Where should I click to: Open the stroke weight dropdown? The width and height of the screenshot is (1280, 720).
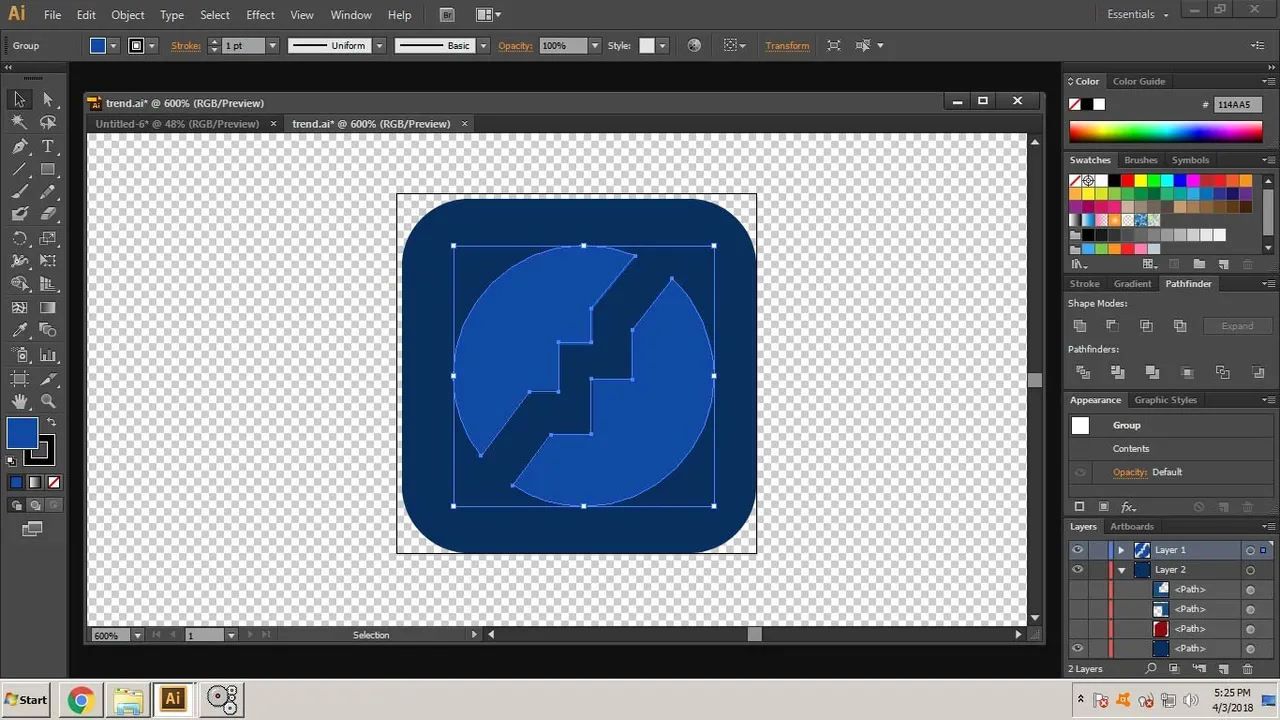271,46
